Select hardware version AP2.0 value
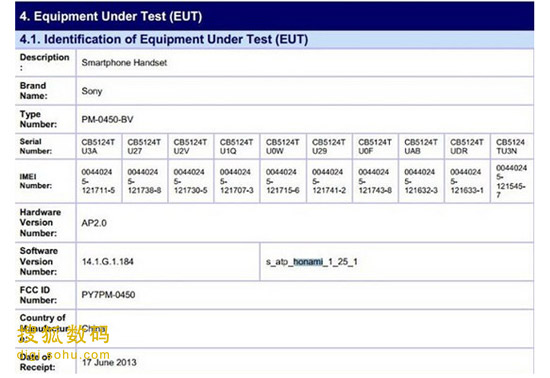Screen dimensions: 550x378 coord(94,223)
